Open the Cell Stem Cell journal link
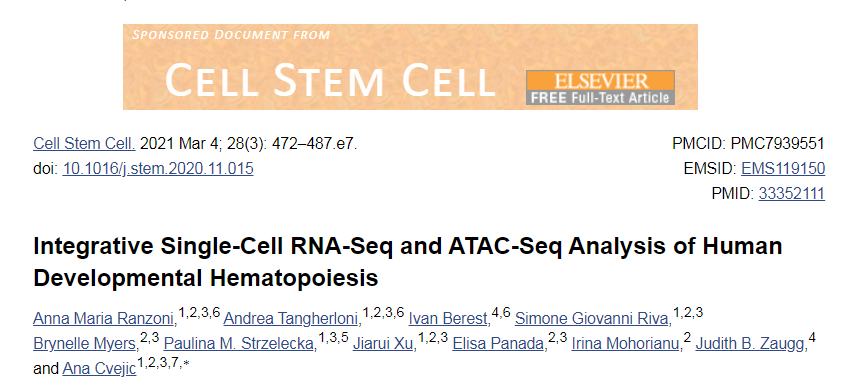Image resolution: width=845 pixels, height=386 pixels. coord(84,144)
